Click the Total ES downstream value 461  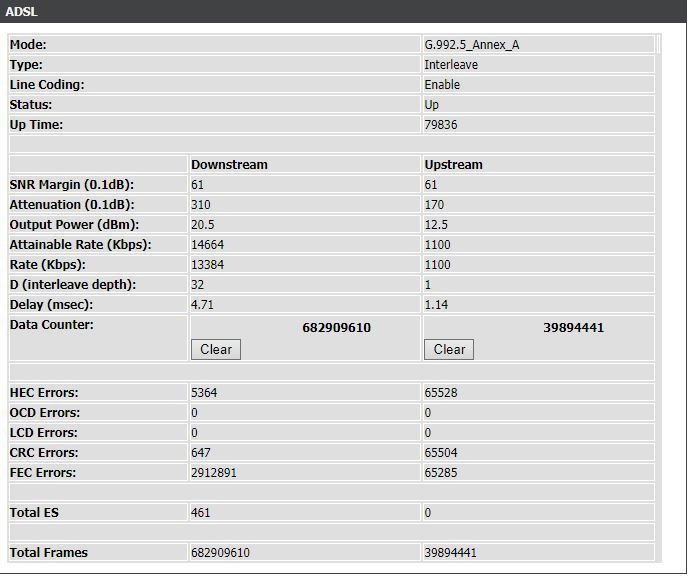pyautogui.click(x=201, y=513)
